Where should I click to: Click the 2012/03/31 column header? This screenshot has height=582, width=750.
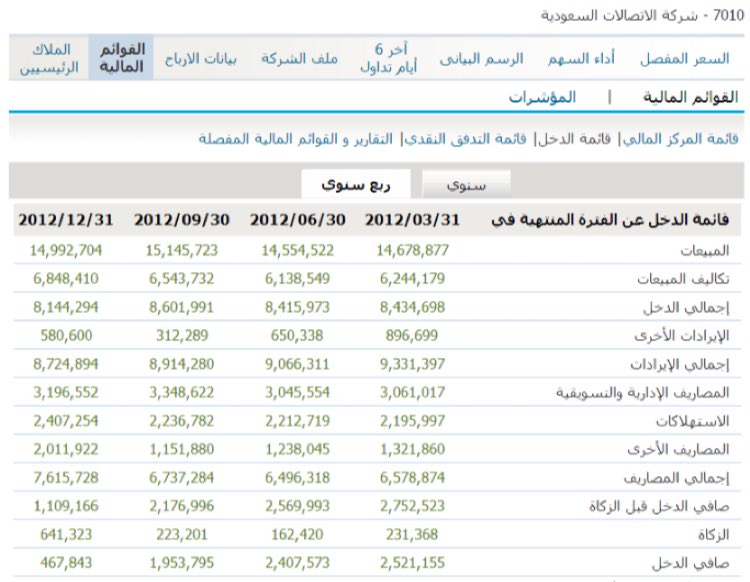pyautogui.click(x=413, y=220)
